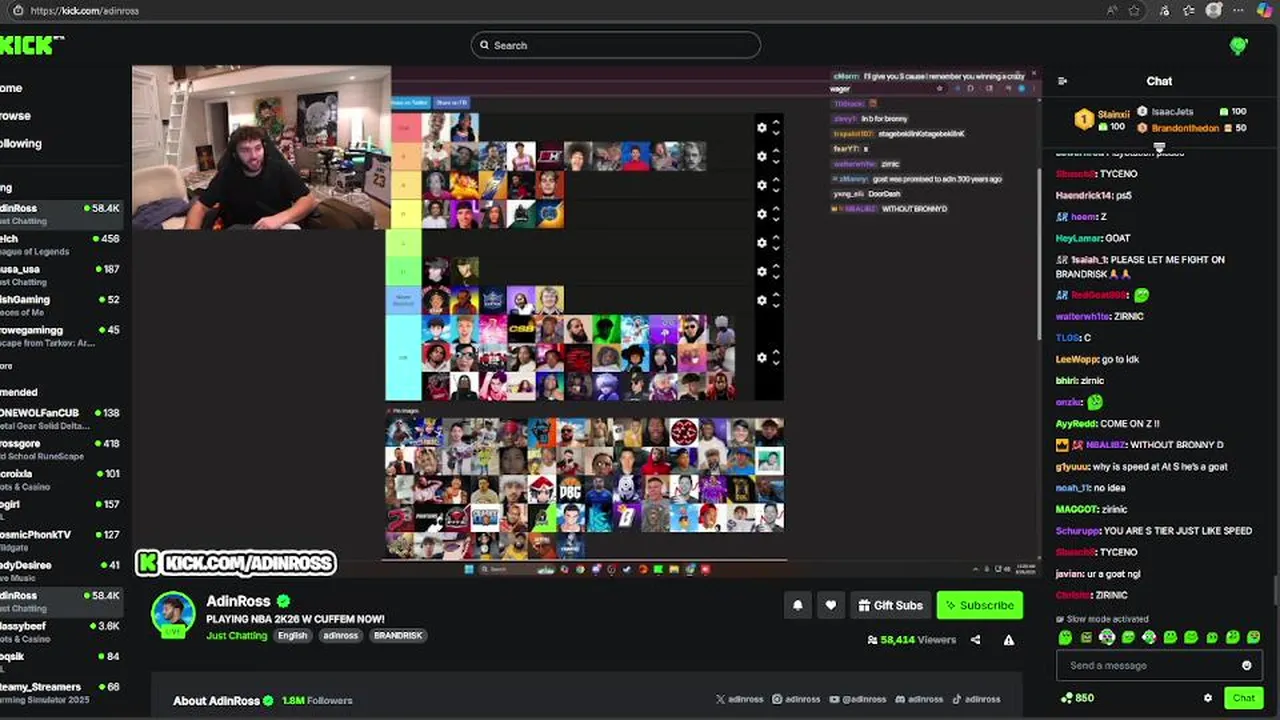Open the browser extensions icon
The width and height of the screenshot is (1280, 720).
pos(1164,10)
